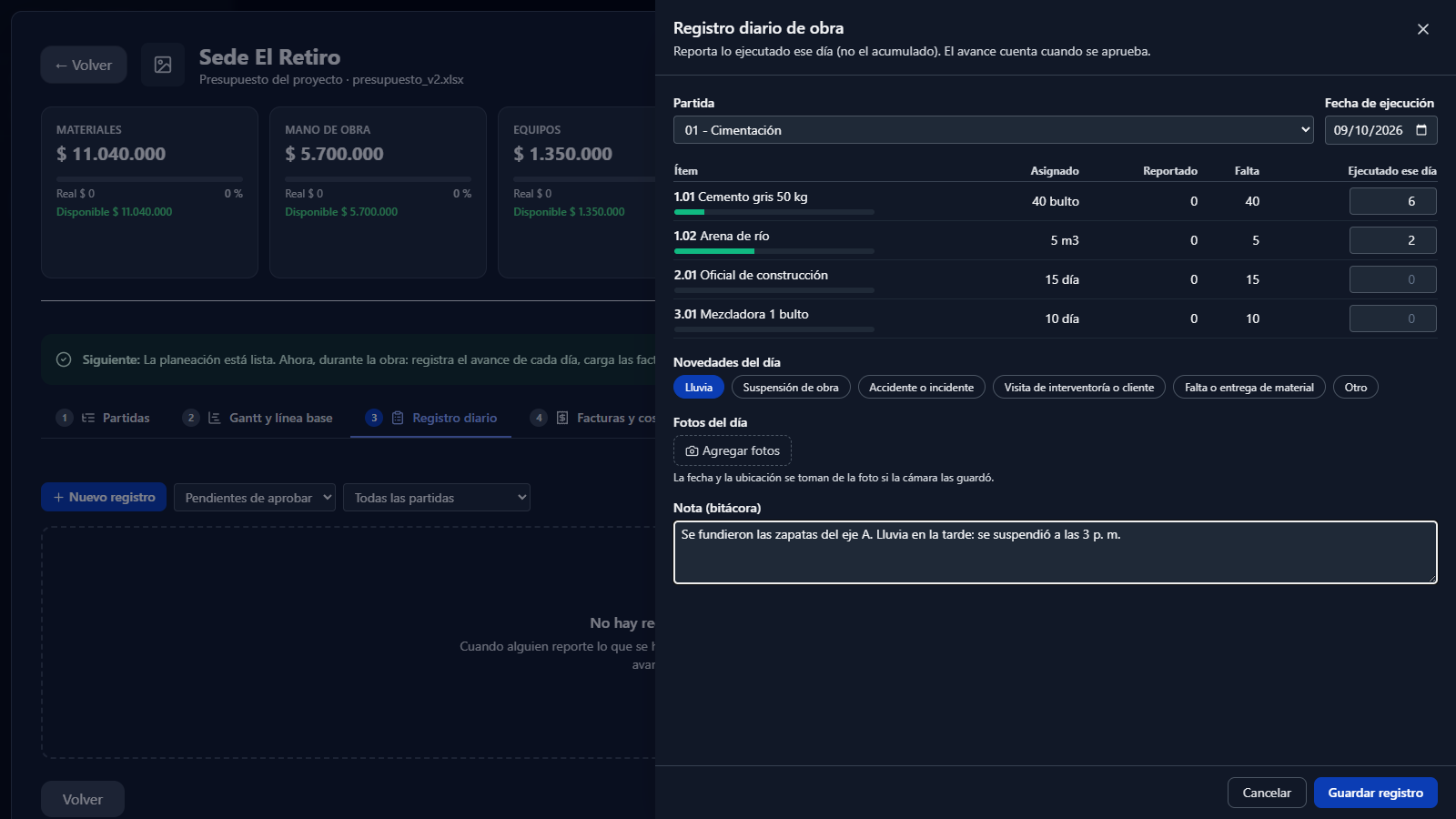Switch to the Partidas tab

coord(103,418)
